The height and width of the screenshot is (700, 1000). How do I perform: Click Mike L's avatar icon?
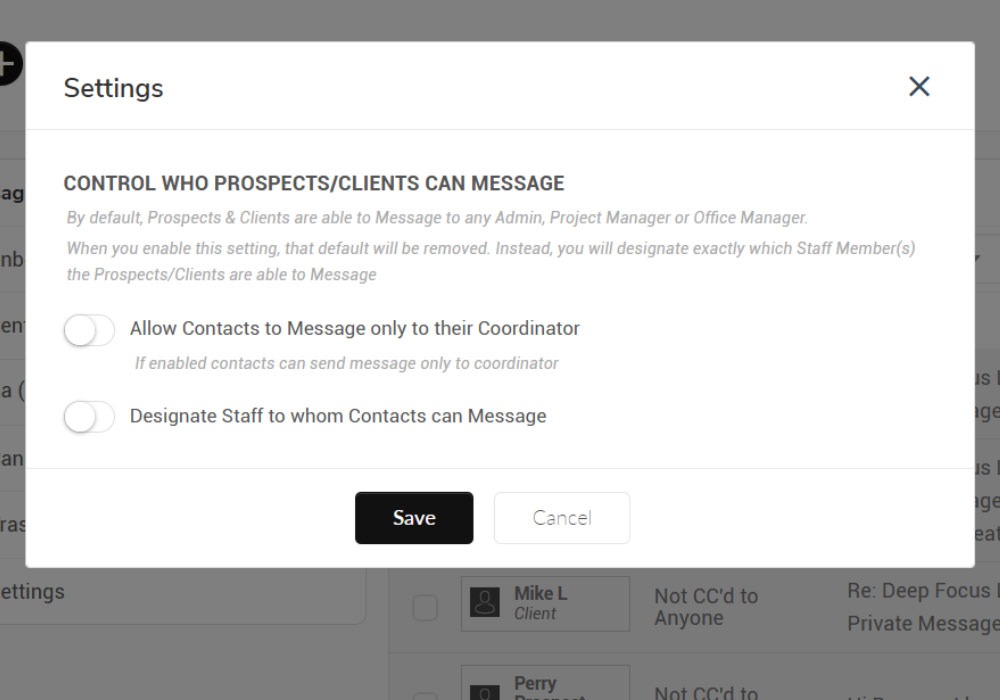click(x=485, y=602)
